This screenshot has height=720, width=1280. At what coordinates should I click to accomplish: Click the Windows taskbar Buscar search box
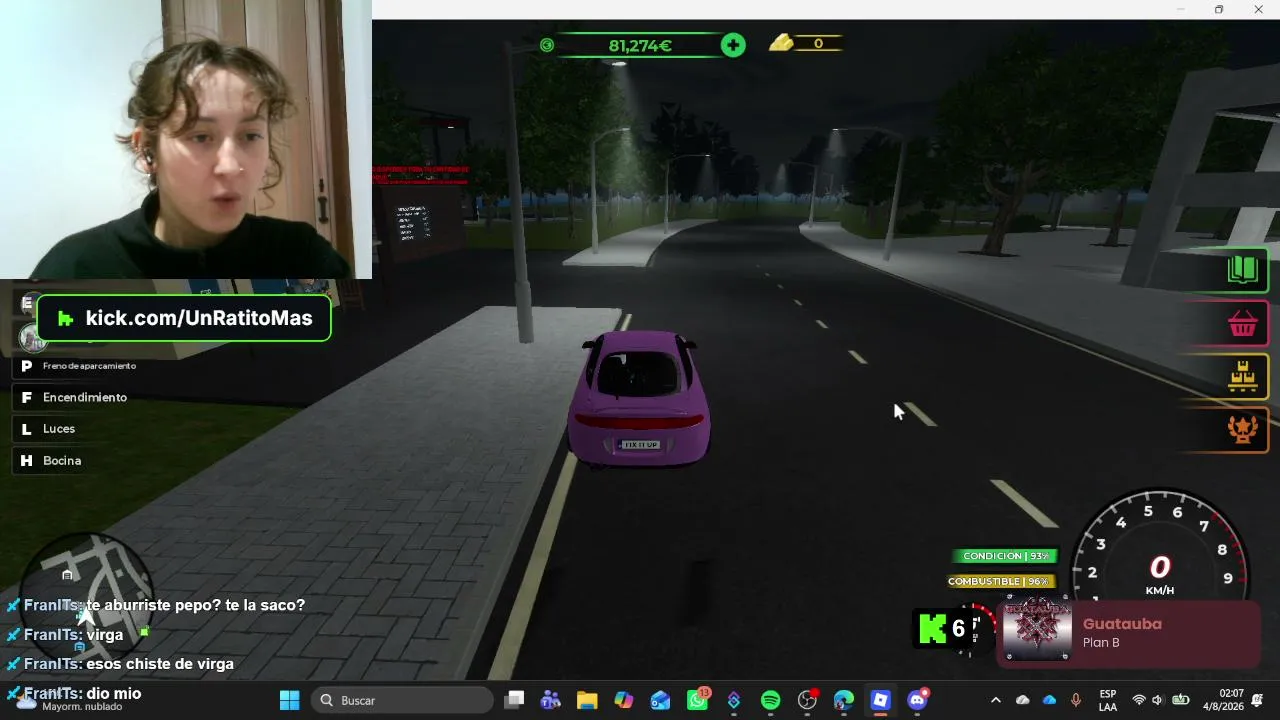402,700
